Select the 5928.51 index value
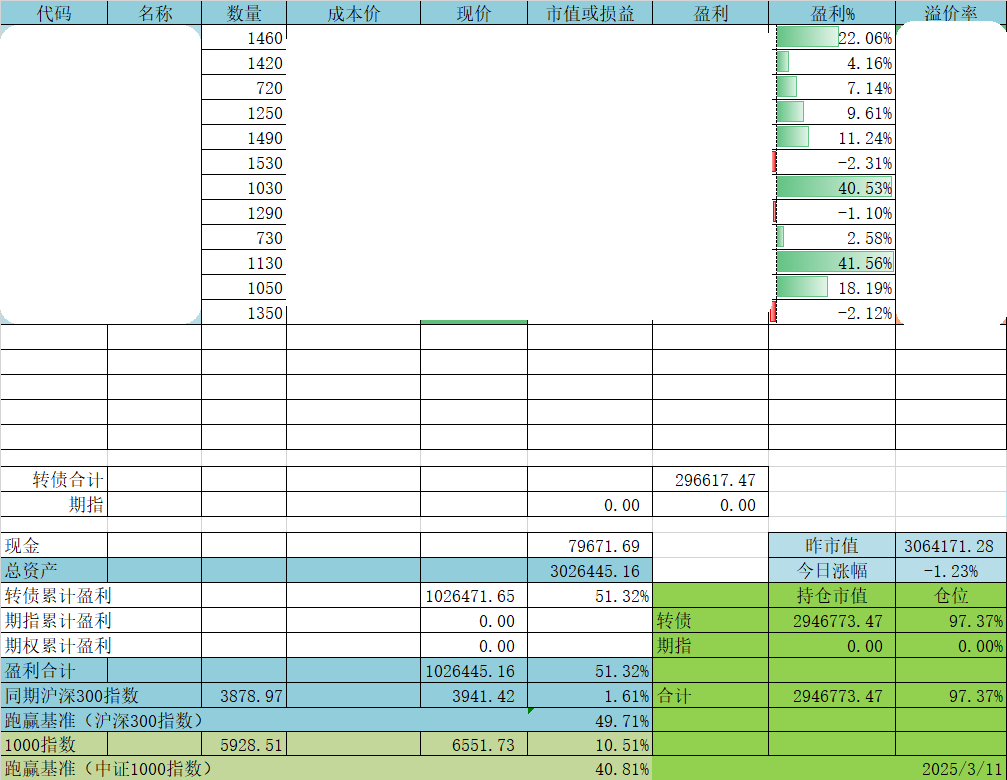 coord(244,744)
